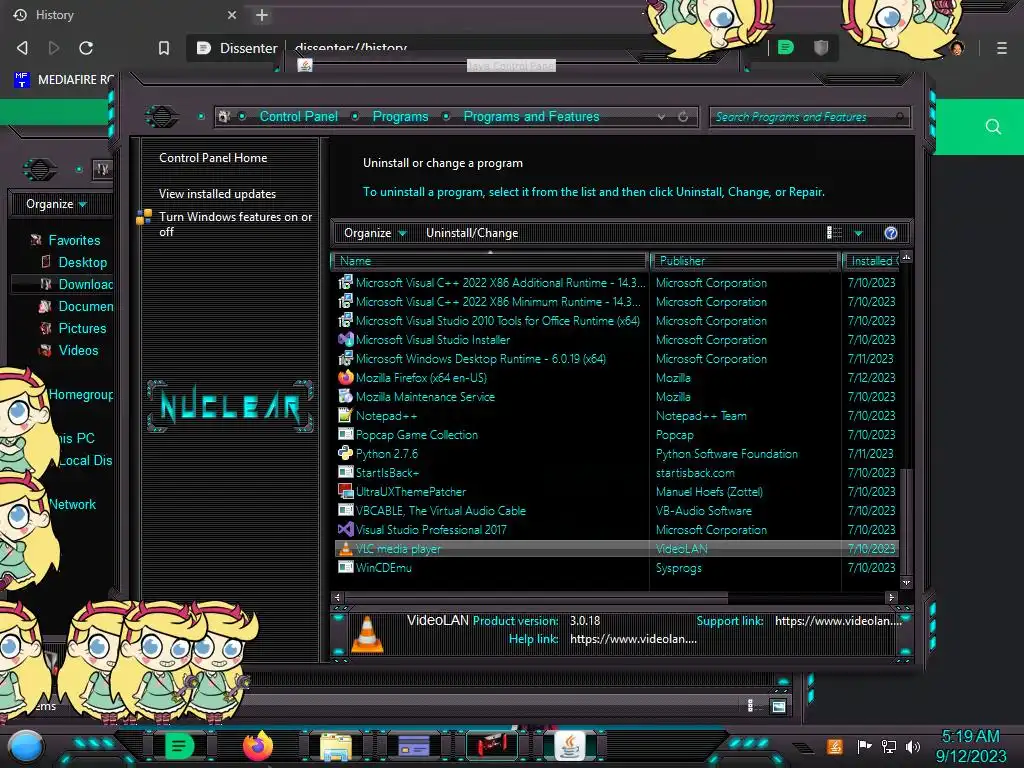The image size is (1024, 768).
Task: Click Programs breadcrumb
Action: [x=400, y=116]
